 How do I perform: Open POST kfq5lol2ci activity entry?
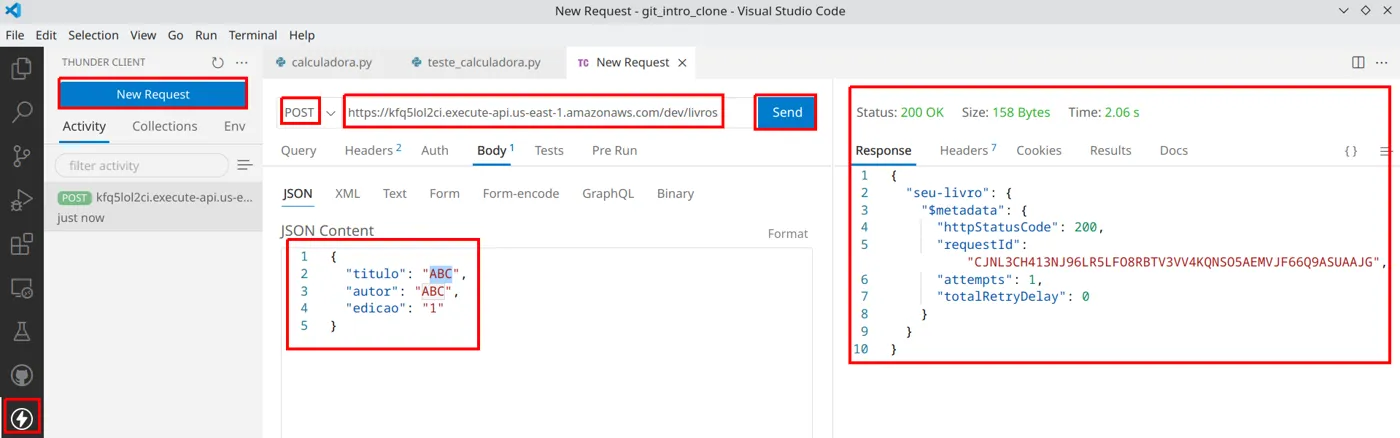[153, 207]
